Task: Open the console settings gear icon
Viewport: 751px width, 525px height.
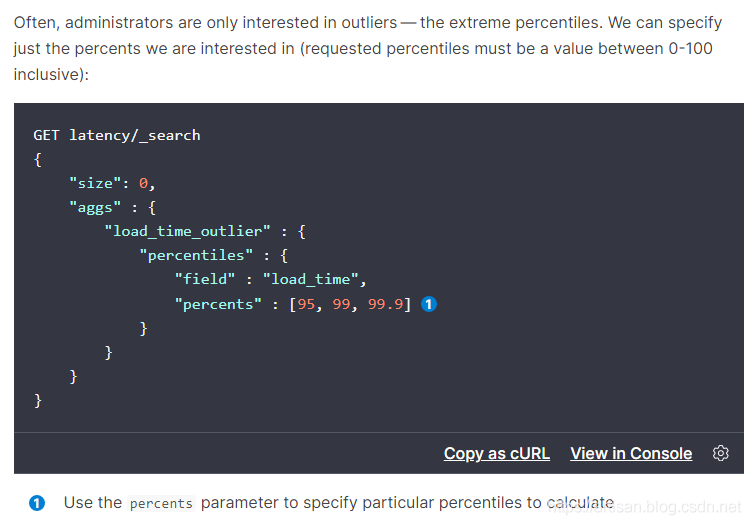Action: point(720,453)
